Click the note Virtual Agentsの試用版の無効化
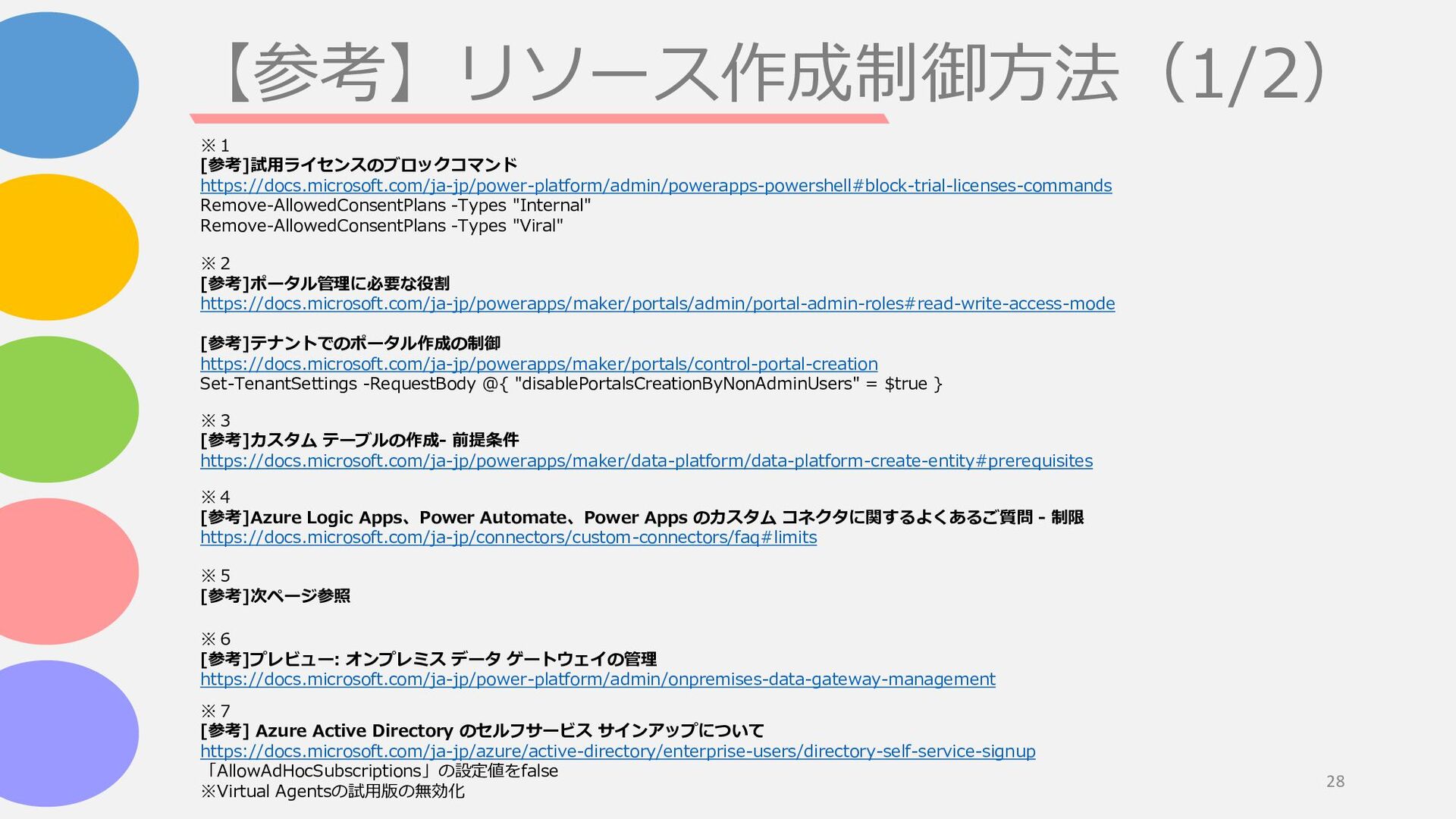1456x819 pixels. coord(332,792)
